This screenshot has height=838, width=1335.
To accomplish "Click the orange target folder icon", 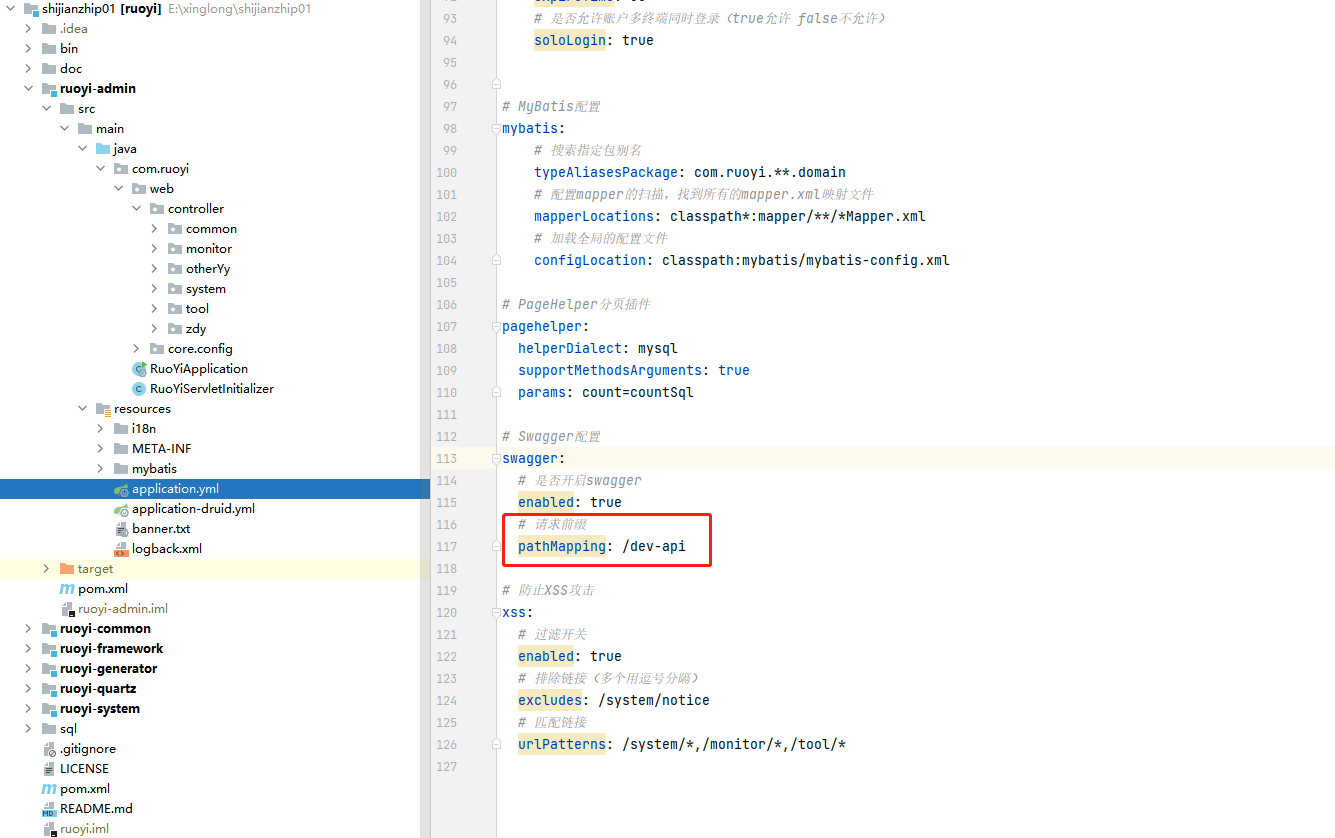I will [67, 569].
